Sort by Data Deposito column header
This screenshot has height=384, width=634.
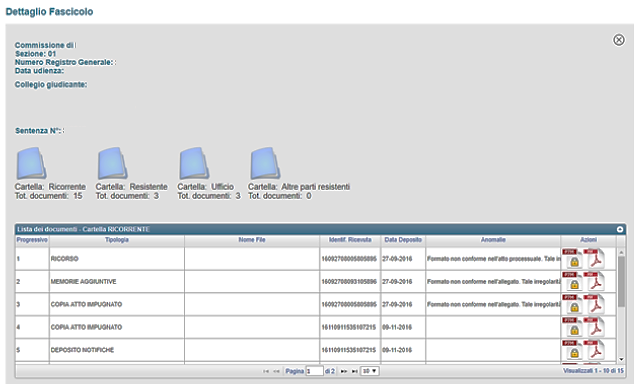(x=403, y=240)
